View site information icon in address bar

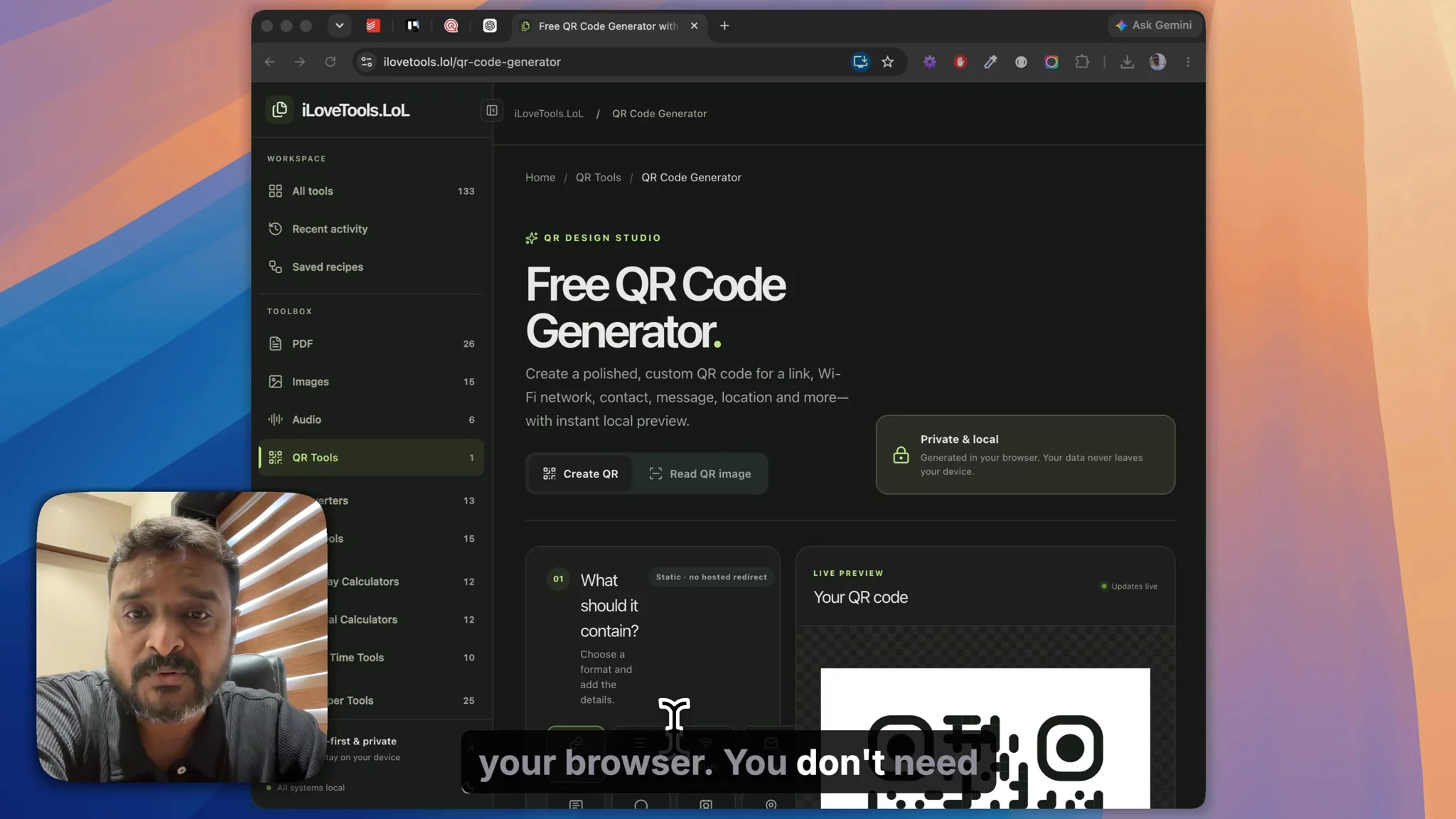367,62
